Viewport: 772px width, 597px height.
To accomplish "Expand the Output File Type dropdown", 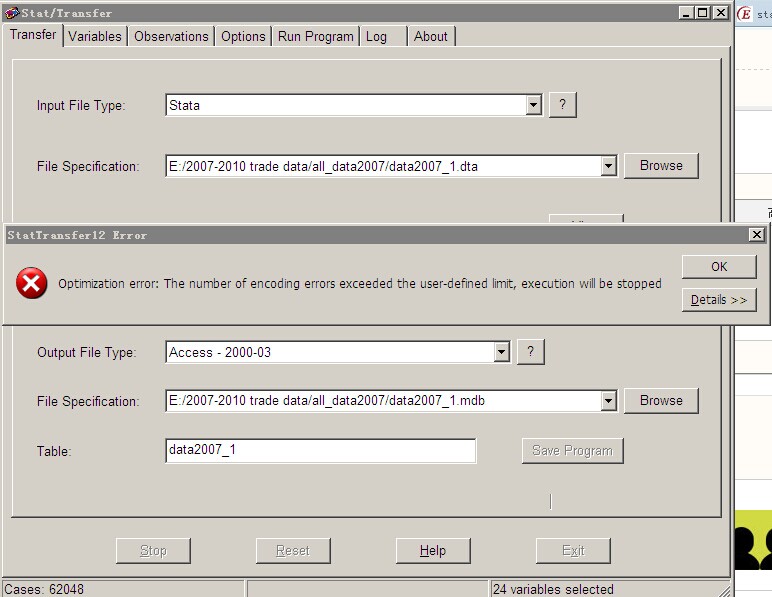I will (x=501, y=352).
